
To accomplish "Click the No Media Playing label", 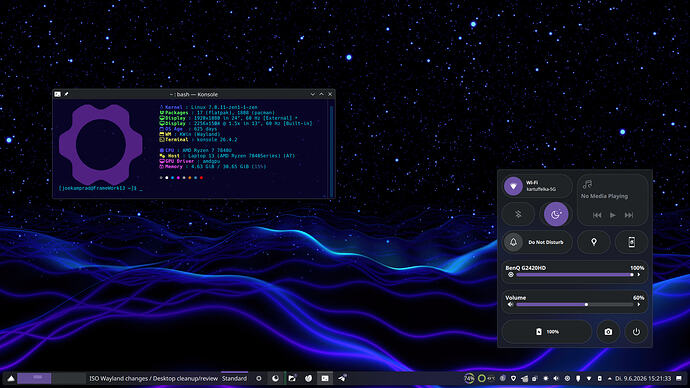I will tap(604, 196).
